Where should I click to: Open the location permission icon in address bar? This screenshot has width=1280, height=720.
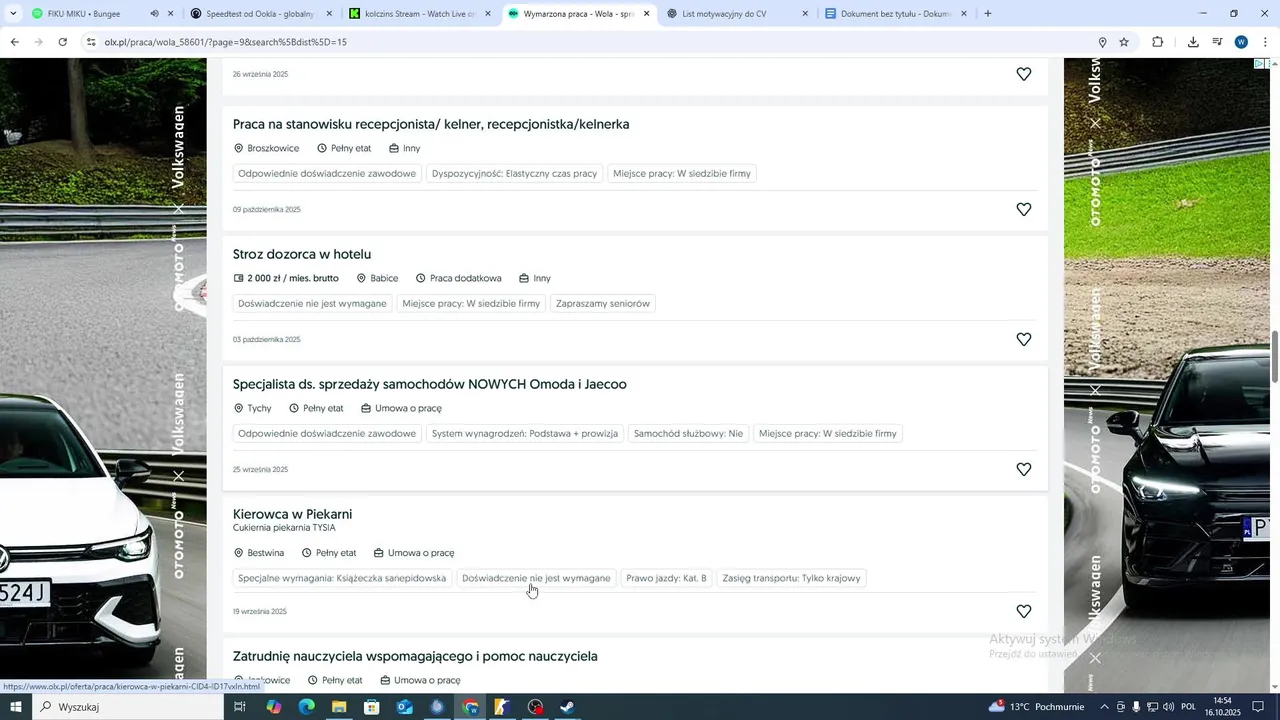click(x=1102, y=42)
